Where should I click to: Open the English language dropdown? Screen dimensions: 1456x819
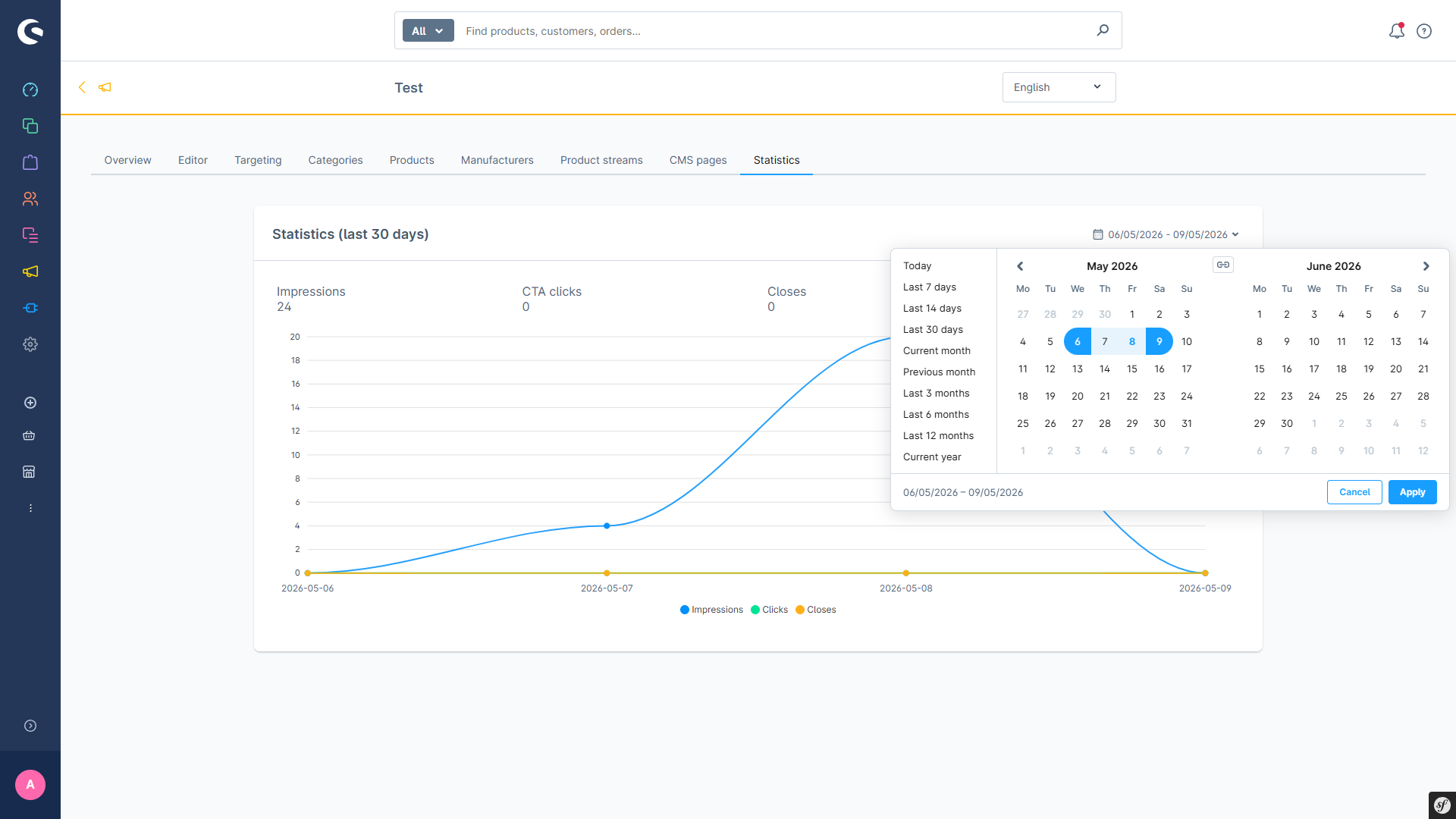[1059, 87]
